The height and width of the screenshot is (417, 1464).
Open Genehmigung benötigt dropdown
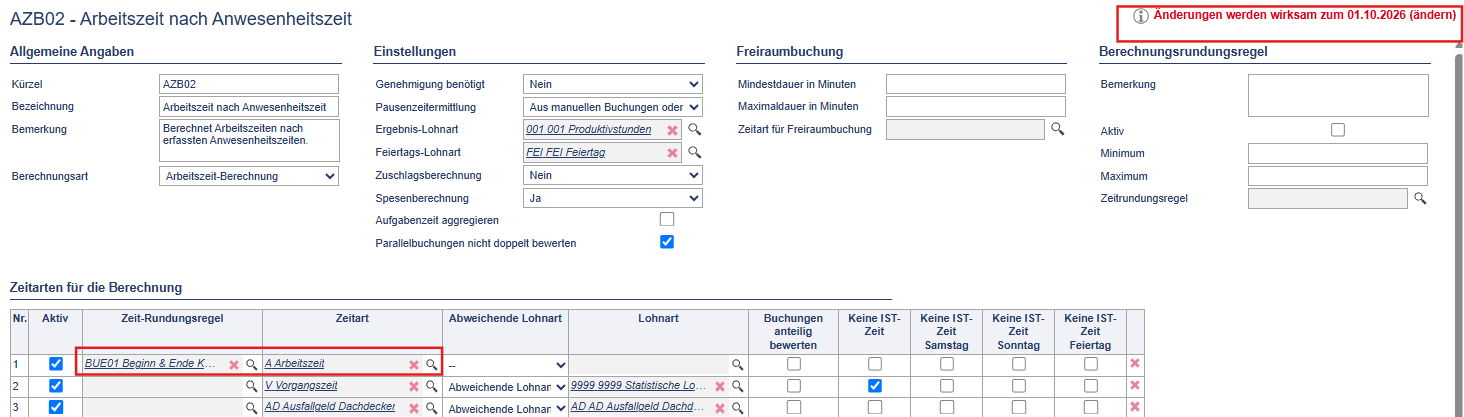click(x=613, y=85)
